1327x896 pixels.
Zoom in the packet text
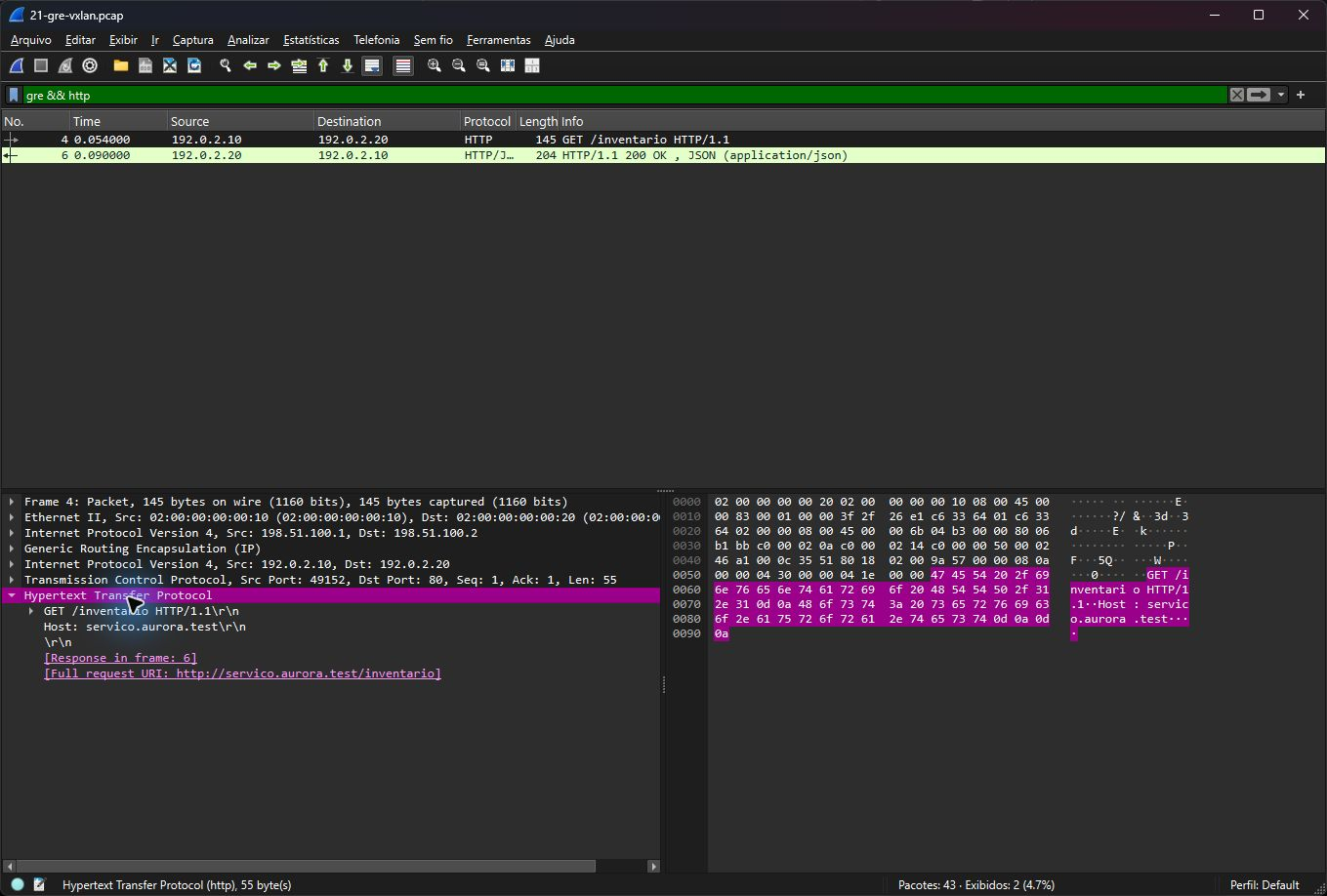click(x=435, y=65)
